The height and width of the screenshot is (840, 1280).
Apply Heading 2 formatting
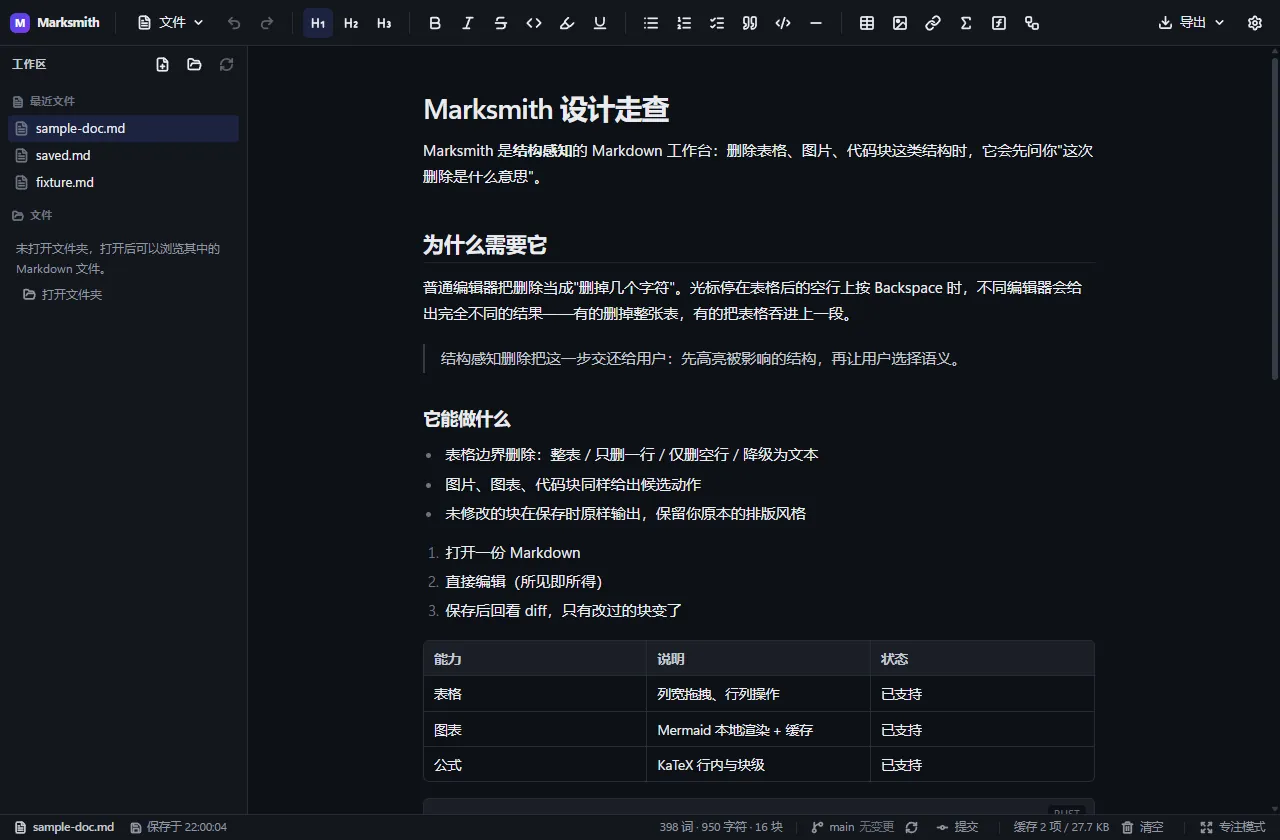pyautogui.click(x=351, y=23)
